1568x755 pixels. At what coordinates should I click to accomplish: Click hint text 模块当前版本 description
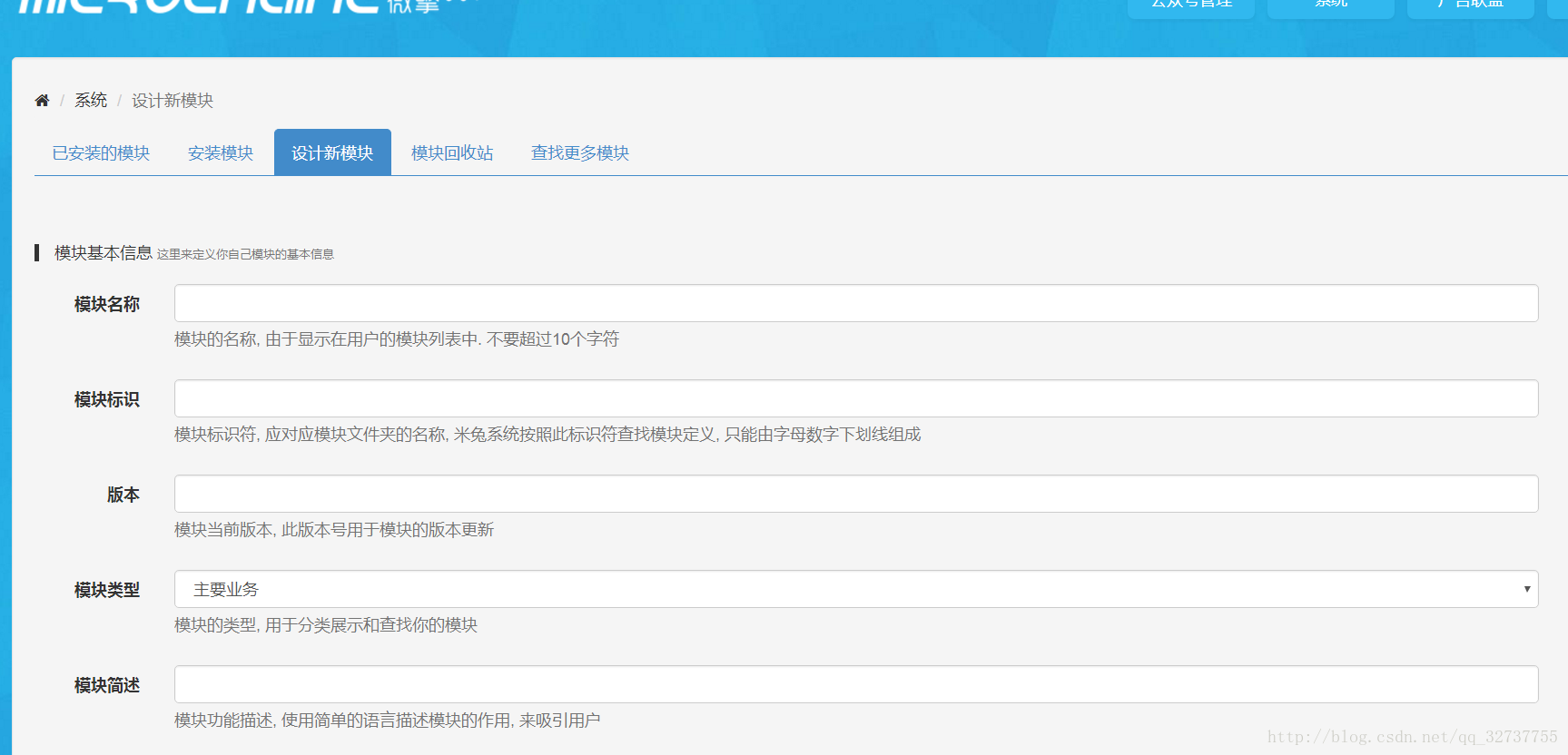334,529
